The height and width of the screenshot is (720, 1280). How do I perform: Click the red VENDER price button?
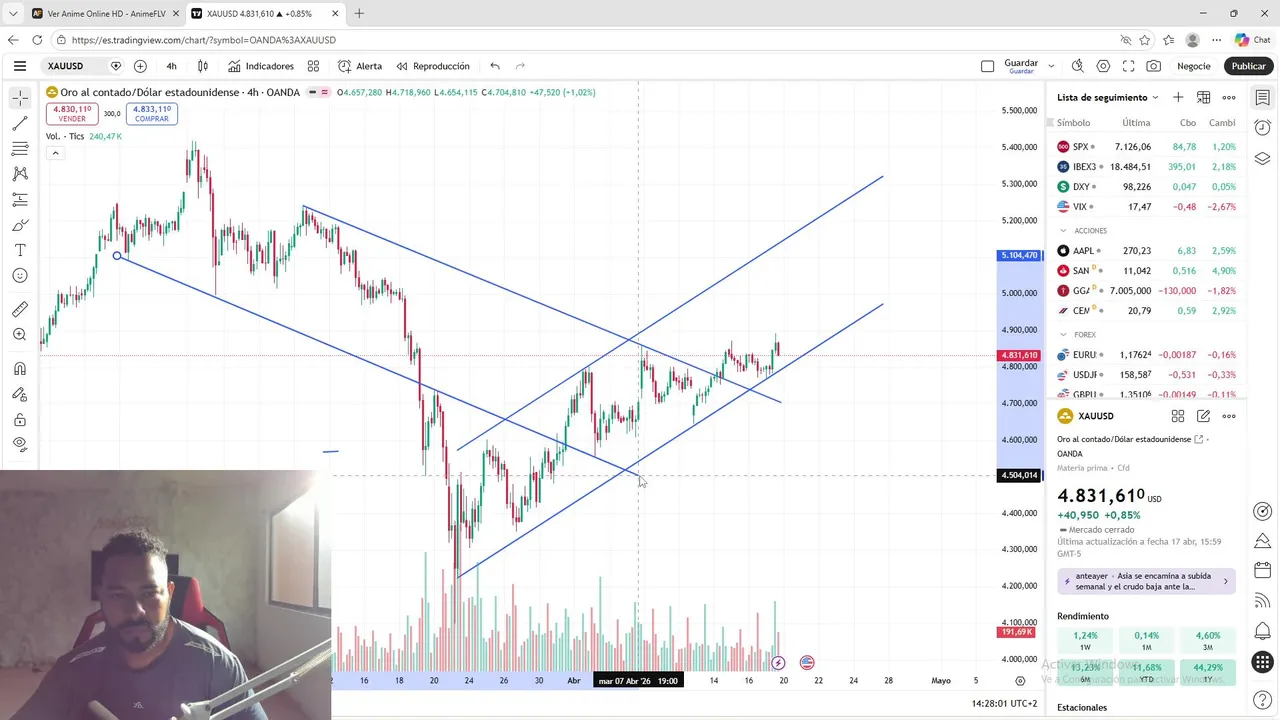72,114
